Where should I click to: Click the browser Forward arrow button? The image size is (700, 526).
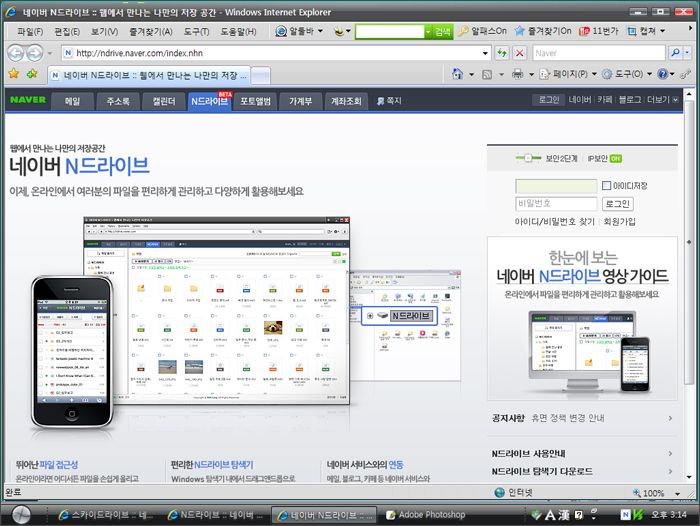(x=35, y=54)
